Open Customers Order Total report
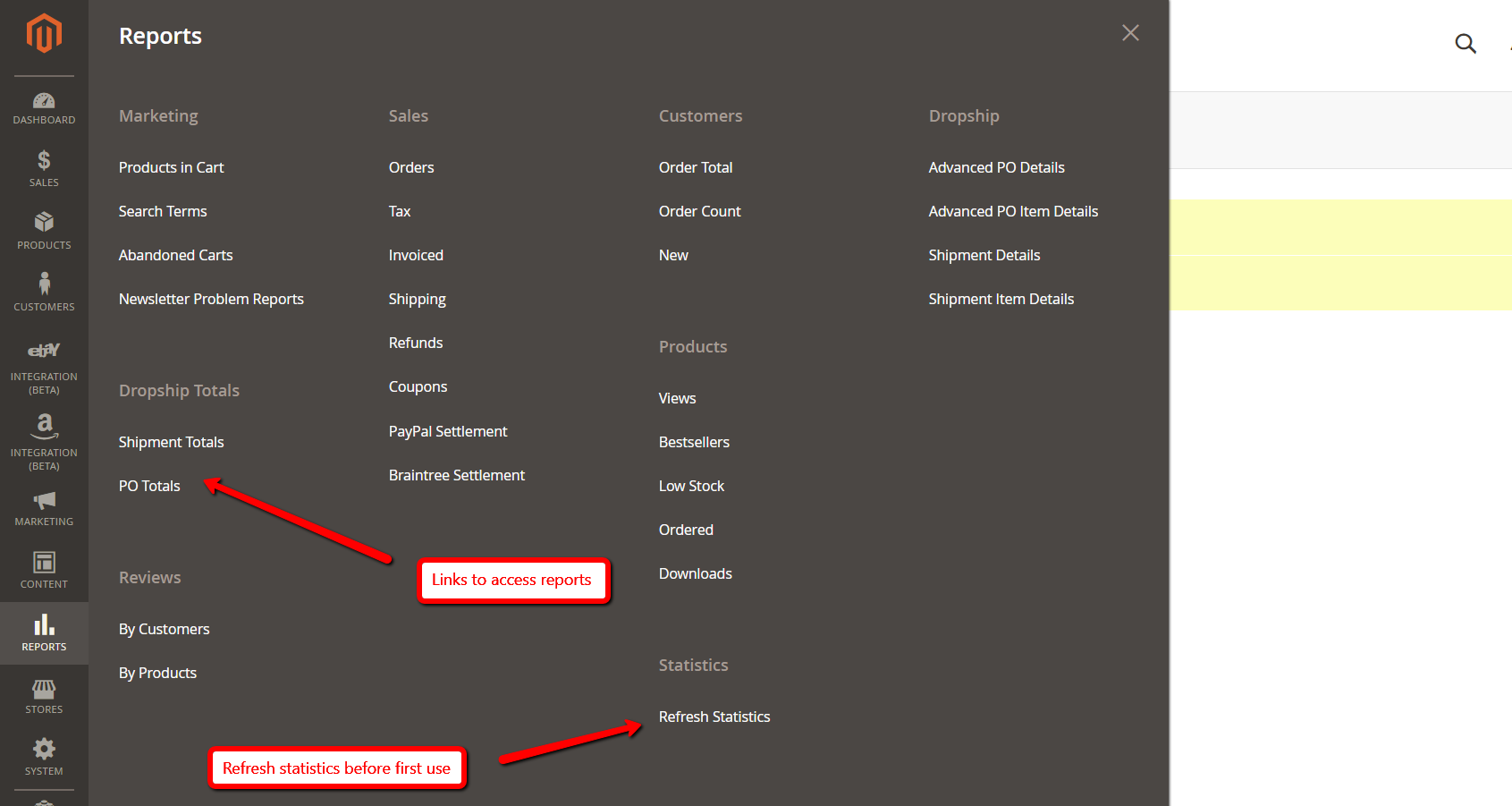This screenshot has height=806, width=1512. pyautogui.click(x=696, y=167)
